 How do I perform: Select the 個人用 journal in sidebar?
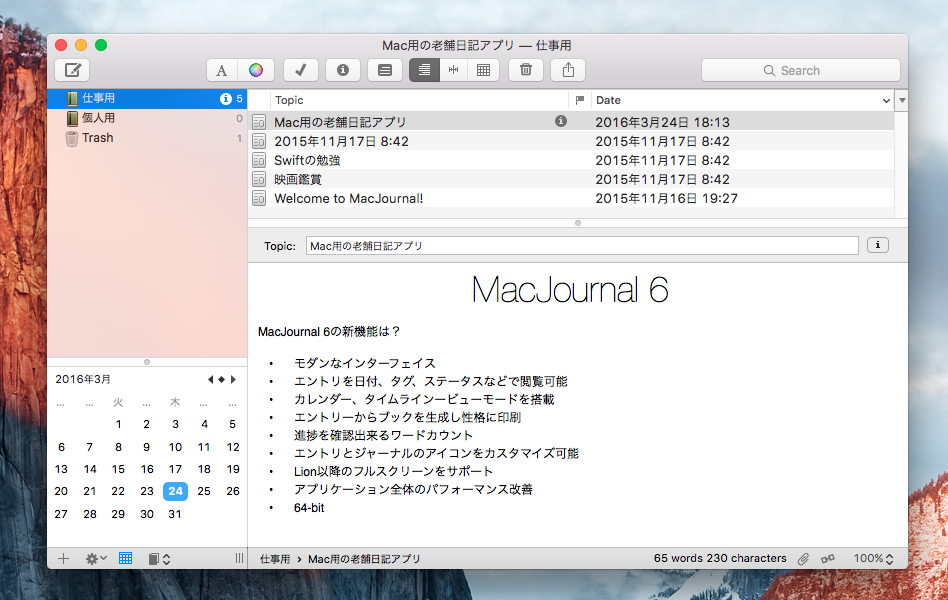[98, 118]
